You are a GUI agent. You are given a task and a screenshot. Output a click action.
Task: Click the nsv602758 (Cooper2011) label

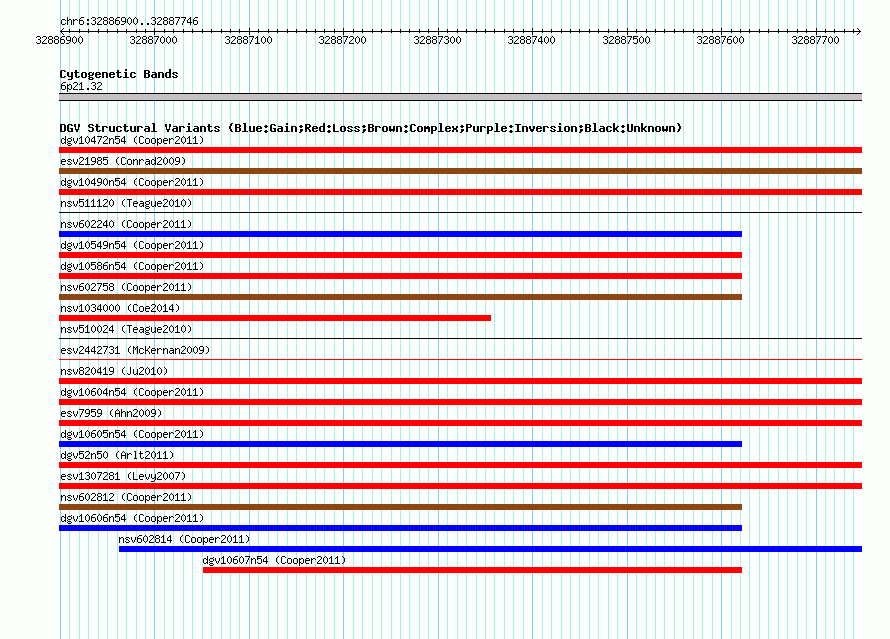[126, 287]
